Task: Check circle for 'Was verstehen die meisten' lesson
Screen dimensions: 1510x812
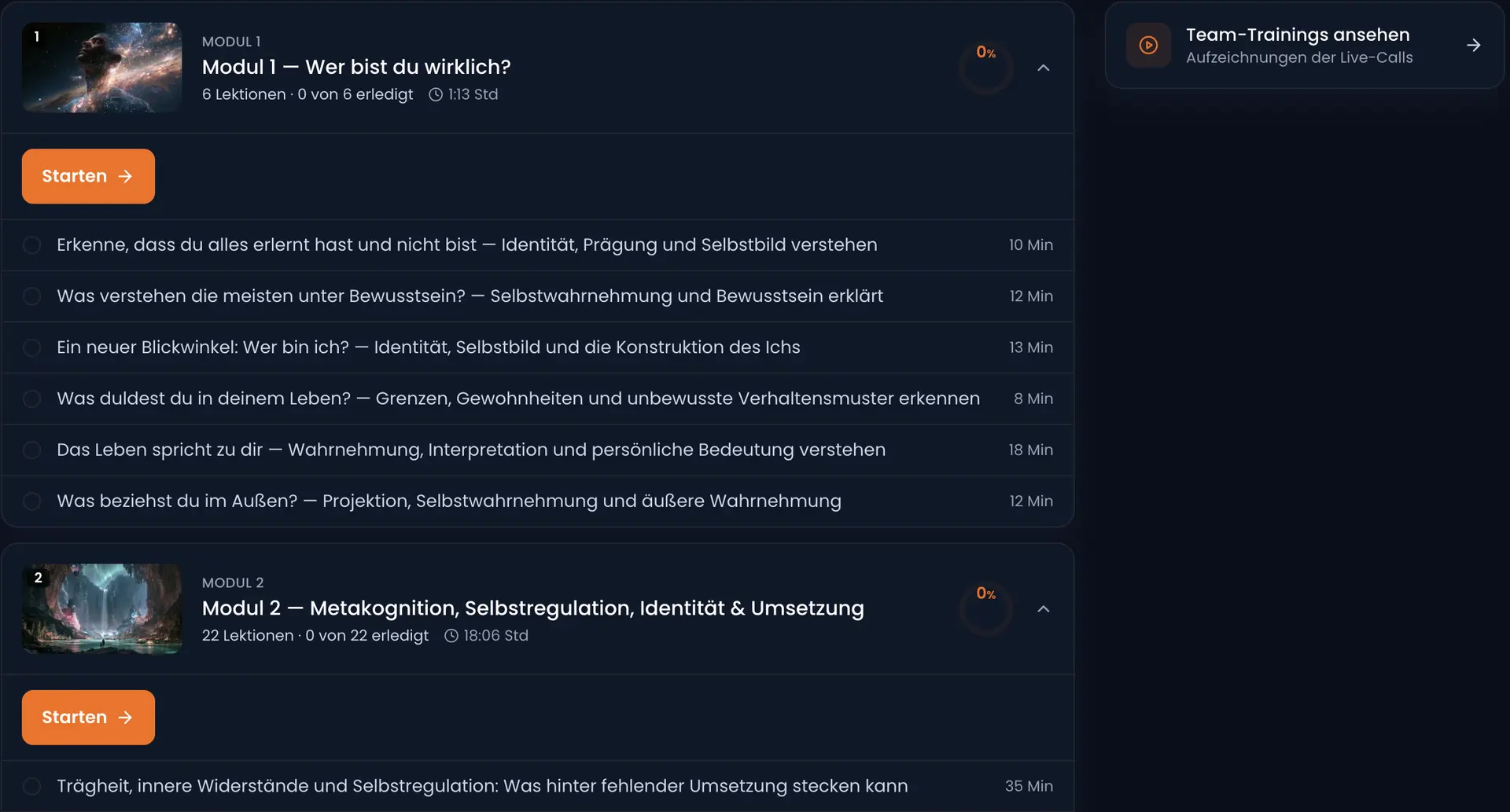Action: coord(32,296)
